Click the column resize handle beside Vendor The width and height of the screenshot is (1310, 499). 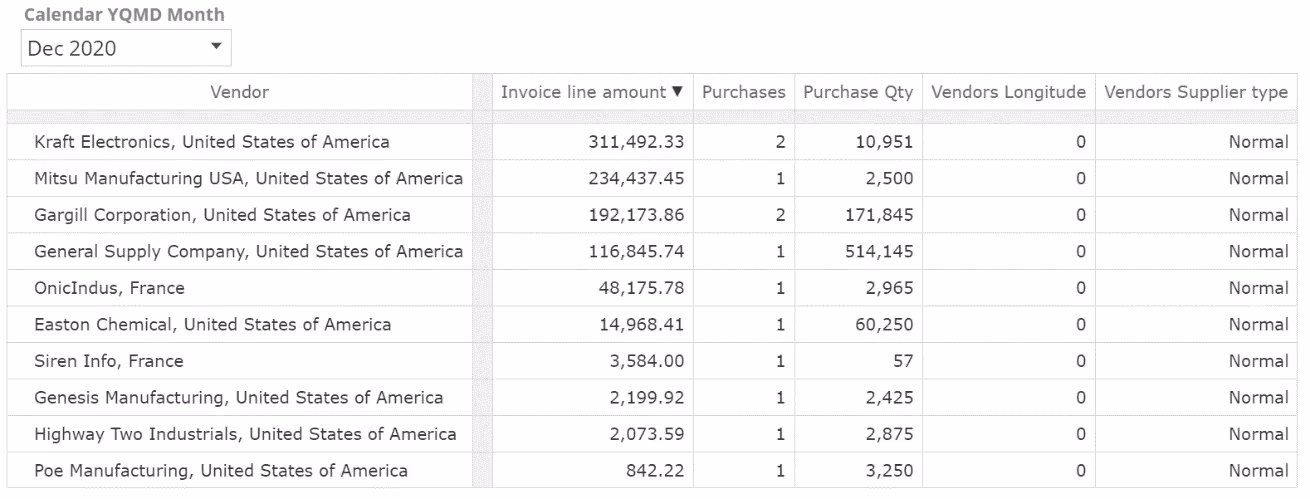click(x=482, y=92)
